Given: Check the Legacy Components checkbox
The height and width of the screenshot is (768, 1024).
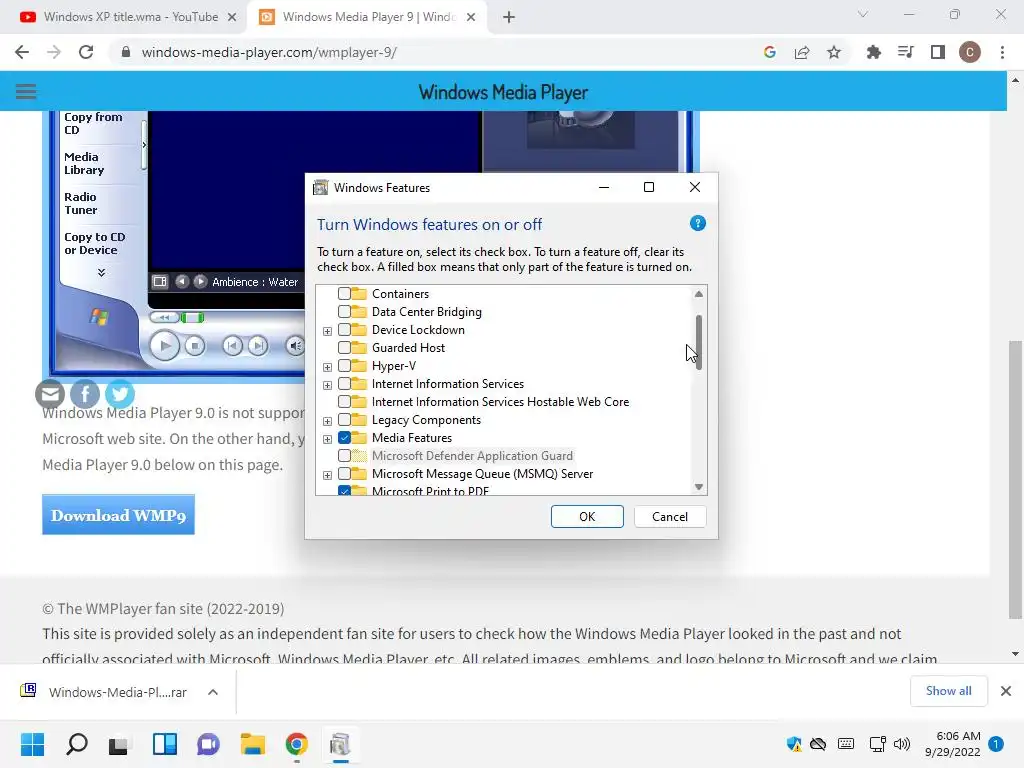Looking at the screenshot, I should tap(344, 420).
